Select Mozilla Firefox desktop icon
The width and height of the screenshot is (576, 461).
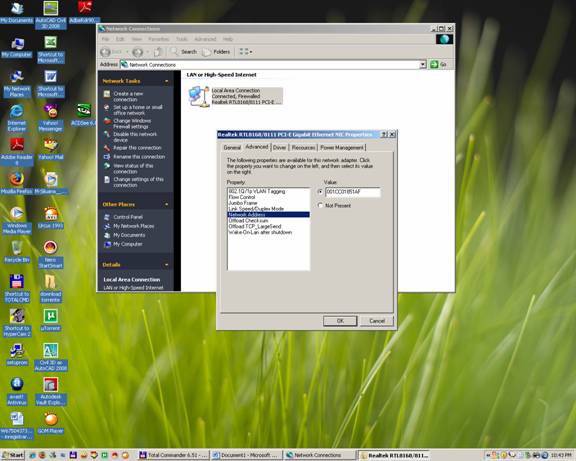tap(17, 183)
